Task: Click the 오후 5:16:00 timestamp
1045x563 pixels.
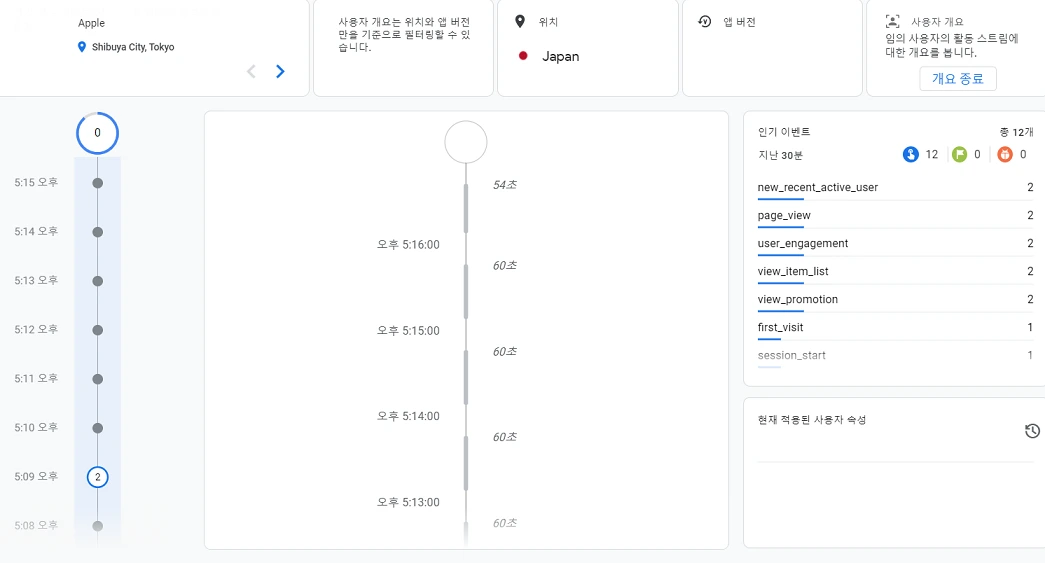Action: point(408,245)
